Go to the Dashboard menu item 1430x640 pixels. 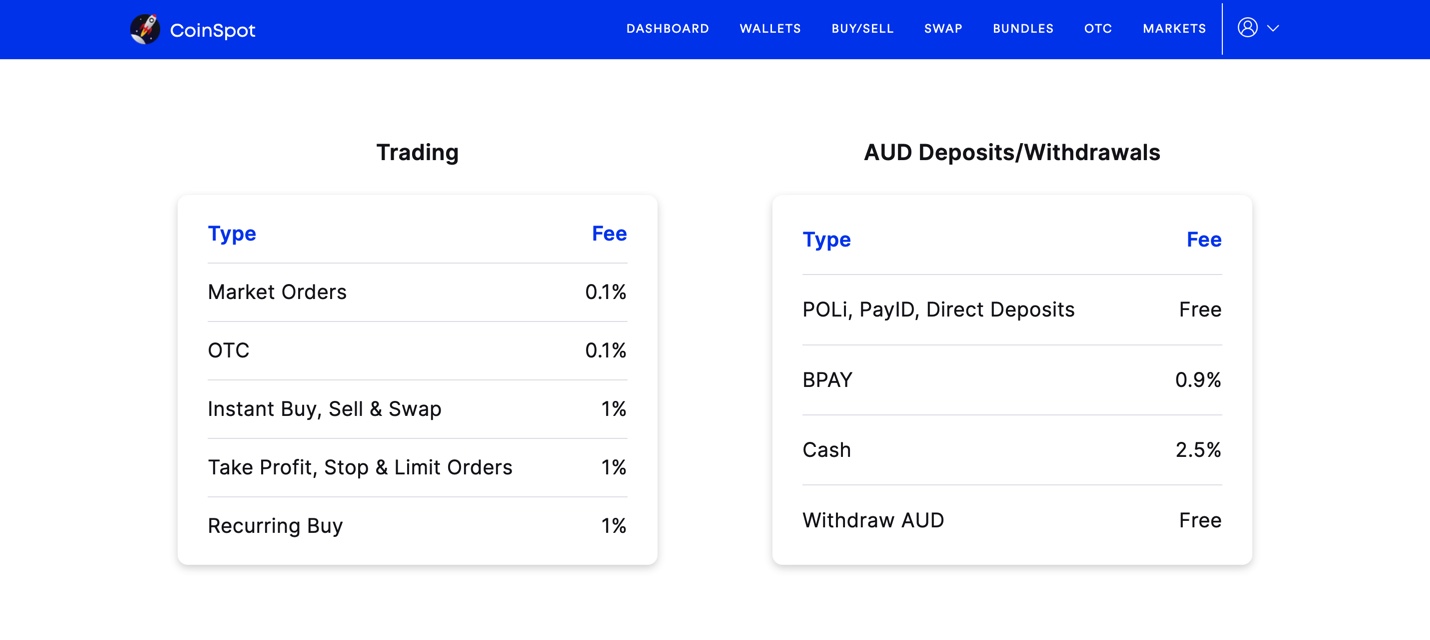[668, 29]
